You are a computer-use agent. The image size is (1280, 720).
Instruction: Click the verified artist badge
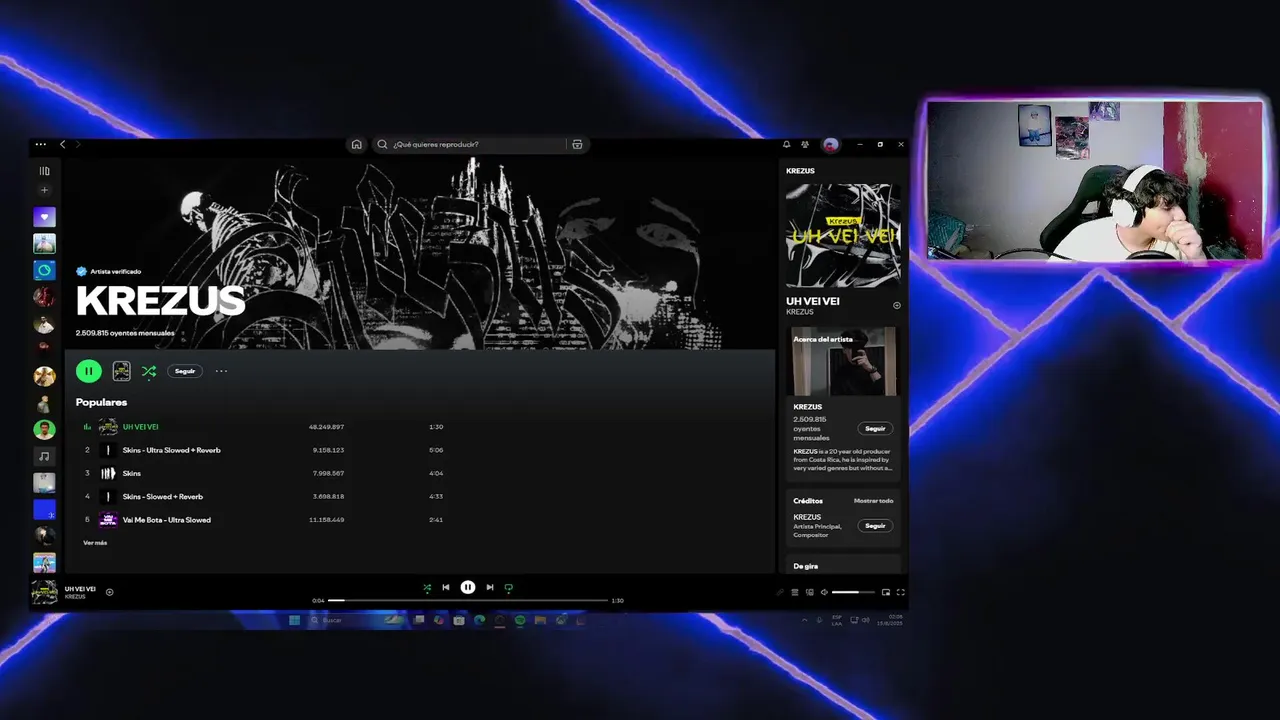point(81,271)
